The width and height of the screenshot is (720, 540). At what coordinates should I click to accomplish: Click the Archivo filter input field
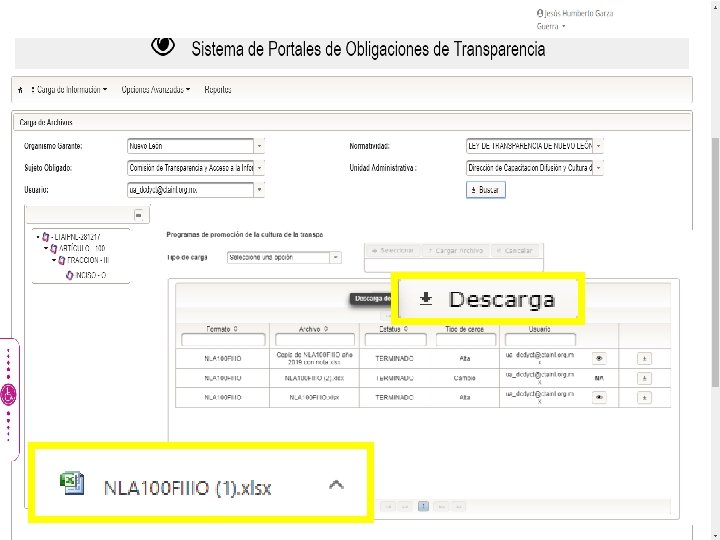pyautogui.click(x=315, y=340)
